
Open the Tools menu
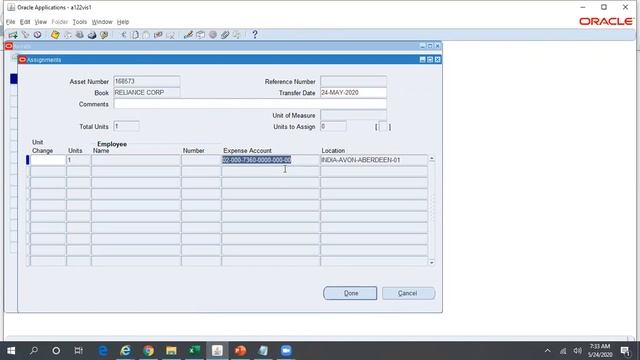(x=80, y=22)
